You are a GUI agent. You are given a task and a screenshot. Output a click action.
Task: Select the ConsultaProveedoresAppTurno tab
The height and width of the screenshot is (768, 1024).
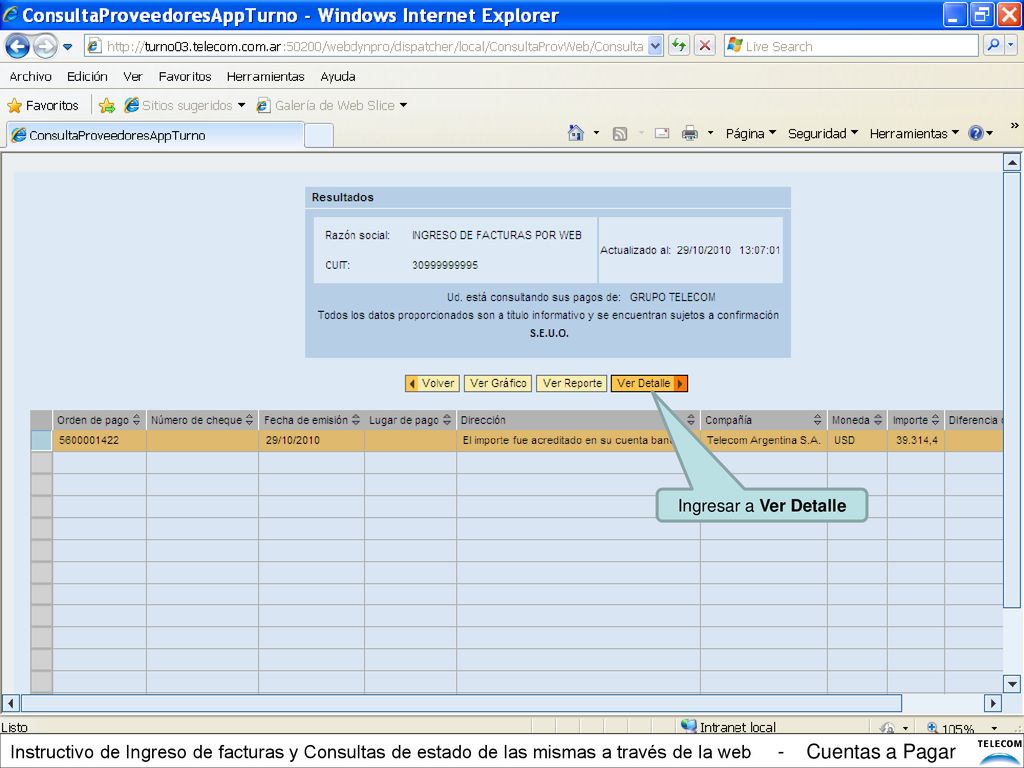[155, 135]
